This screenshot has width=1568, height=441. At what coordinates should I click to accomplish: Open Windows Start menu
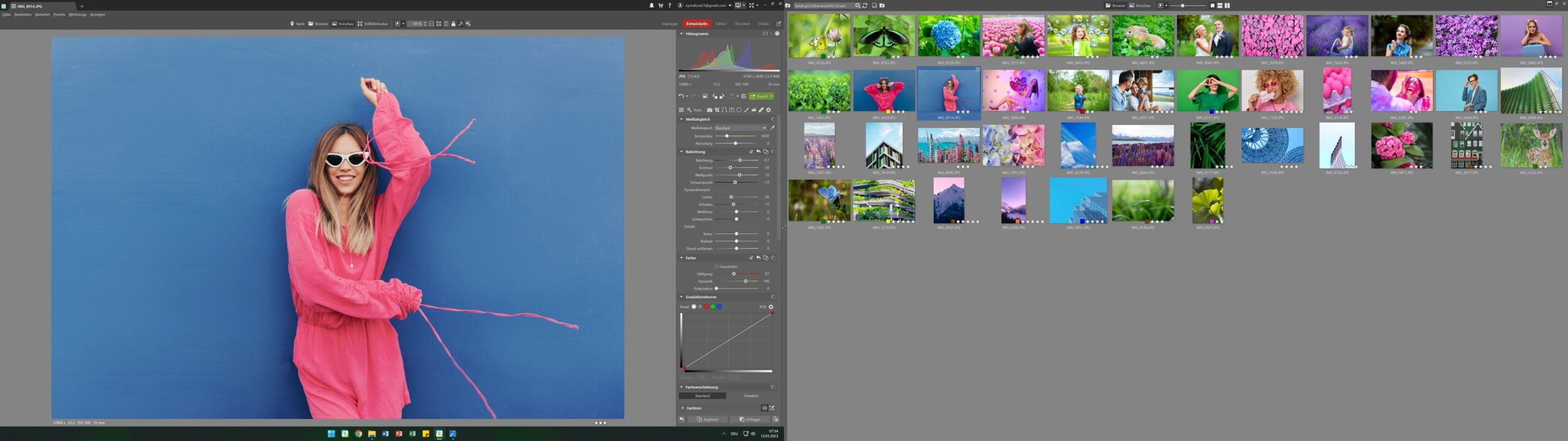tap(331, 434)
